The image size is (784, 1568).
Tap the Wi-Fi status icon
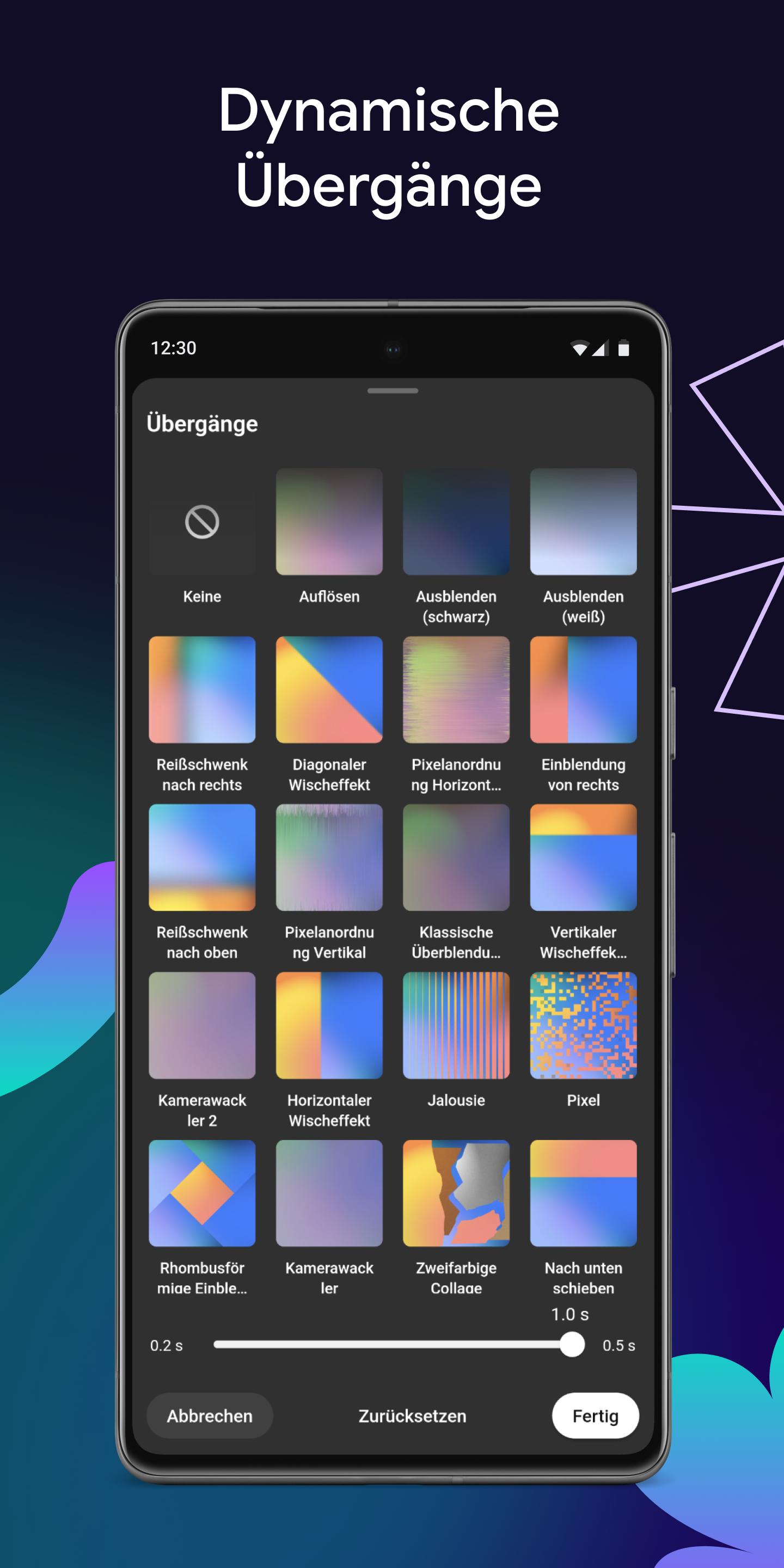tap(579, 348)
